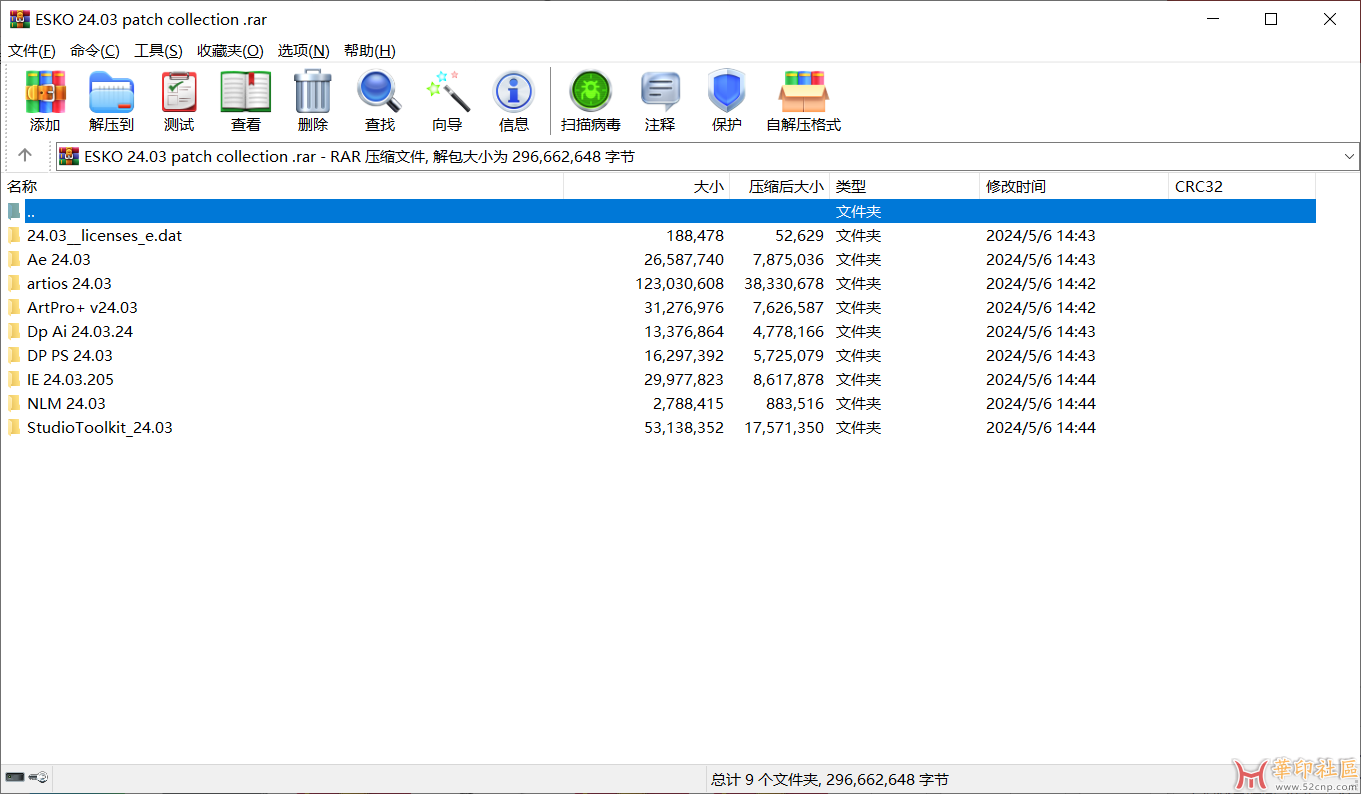This screenshot has width=1361, height=794.
Task: Open the address bar dropdown arrow
Action: click(x=1349, y=157)
